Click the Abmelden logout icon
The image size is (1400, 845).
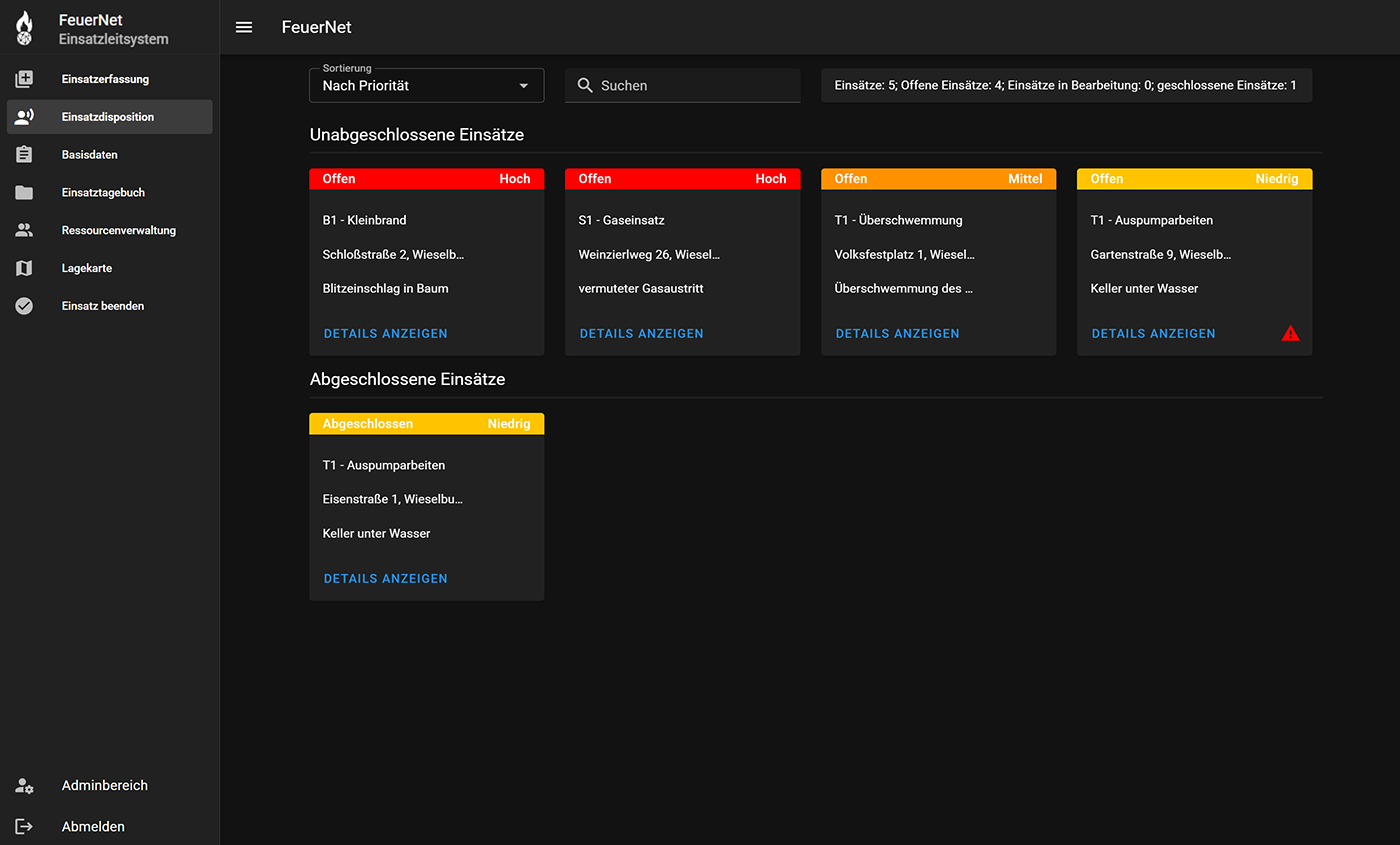click(25, 827)
